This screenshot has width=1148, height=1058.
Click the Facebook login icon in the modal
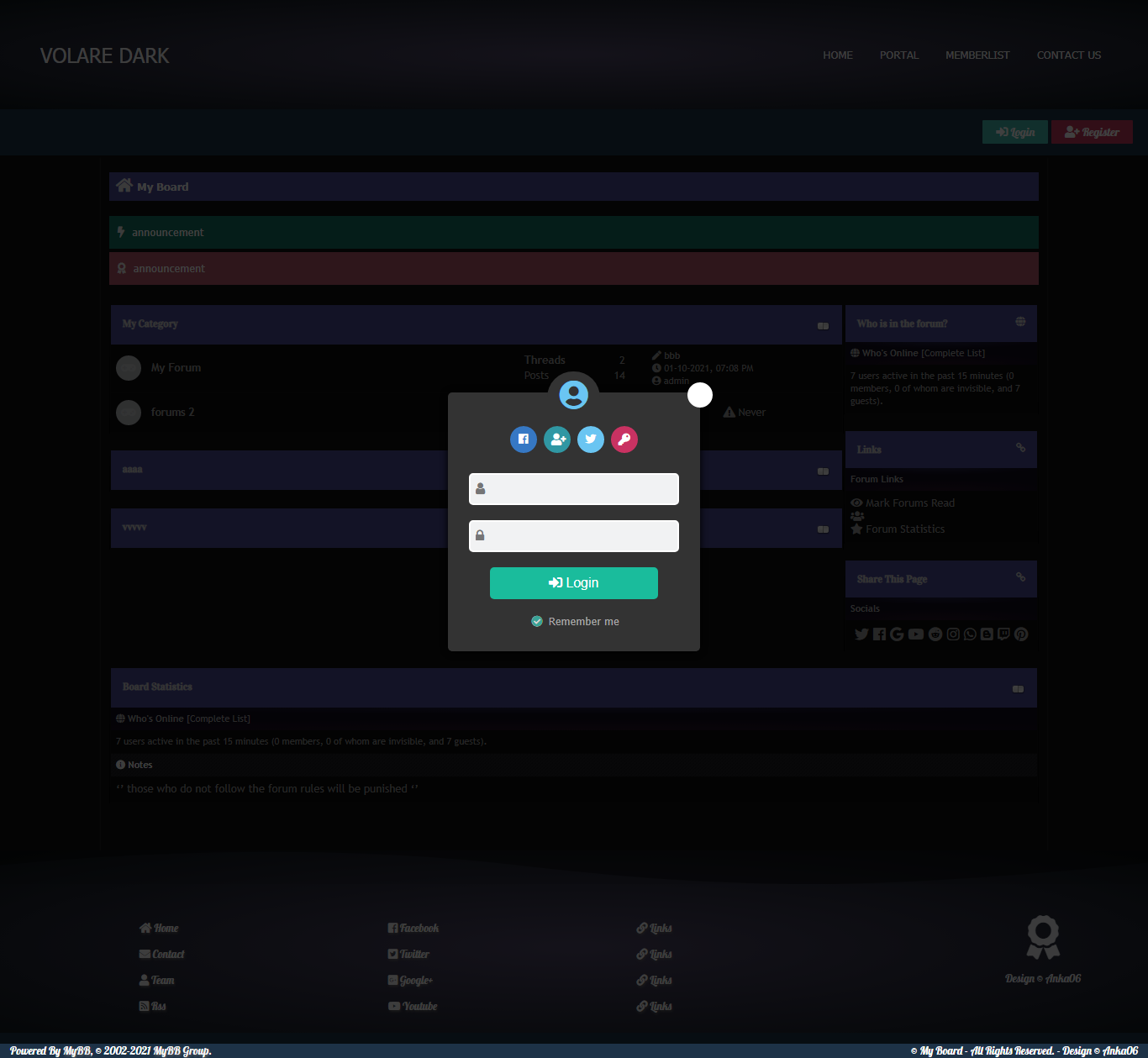524,440
